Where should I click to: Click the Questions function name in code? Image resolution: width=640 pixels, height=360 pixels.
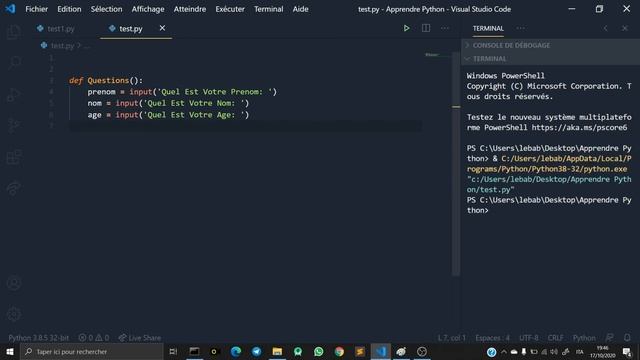click(108, 80)
